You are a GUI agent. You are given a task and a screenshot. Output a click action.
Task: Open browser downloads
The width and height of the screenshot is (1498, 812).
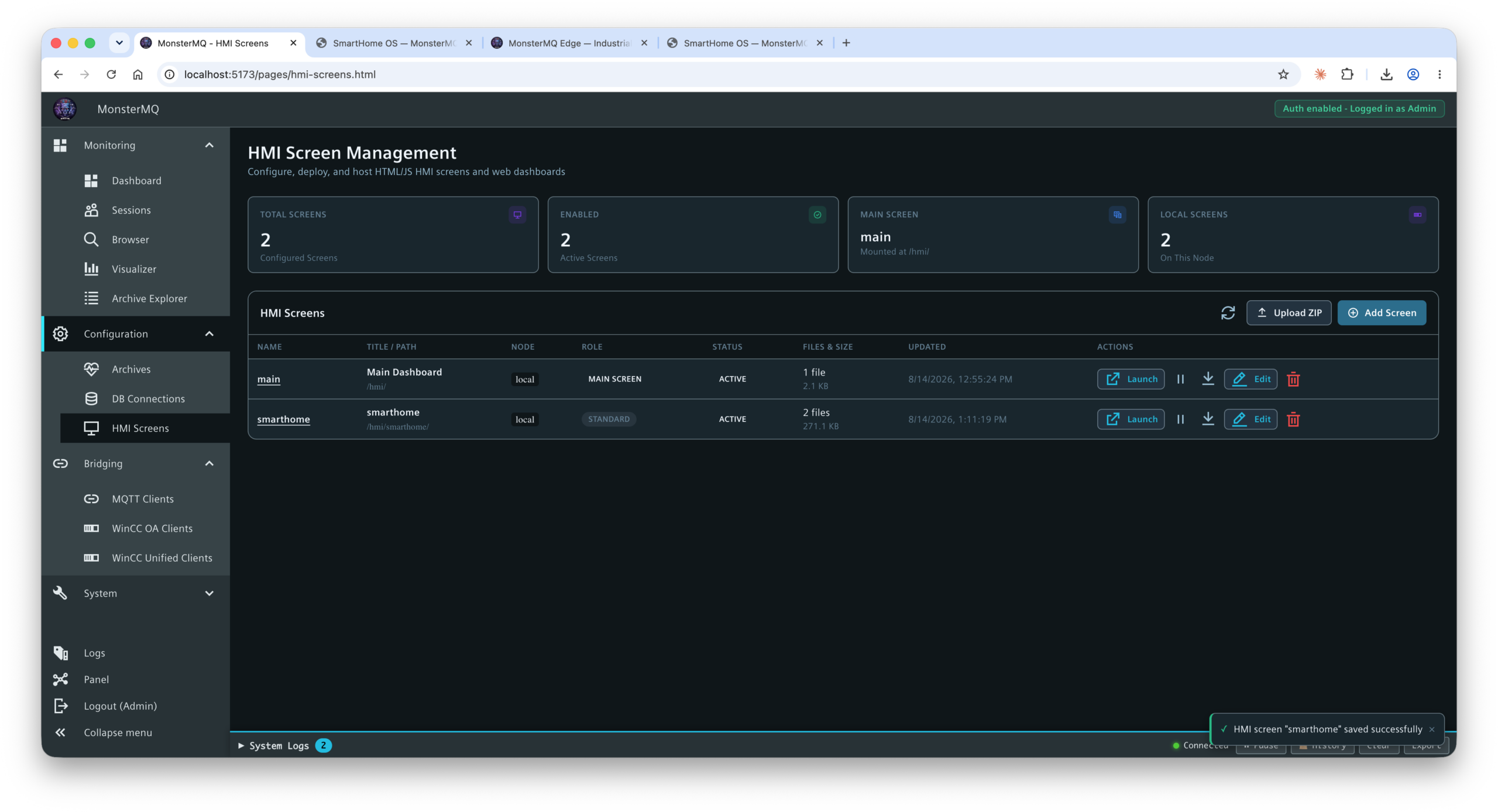coord(1386,74)
